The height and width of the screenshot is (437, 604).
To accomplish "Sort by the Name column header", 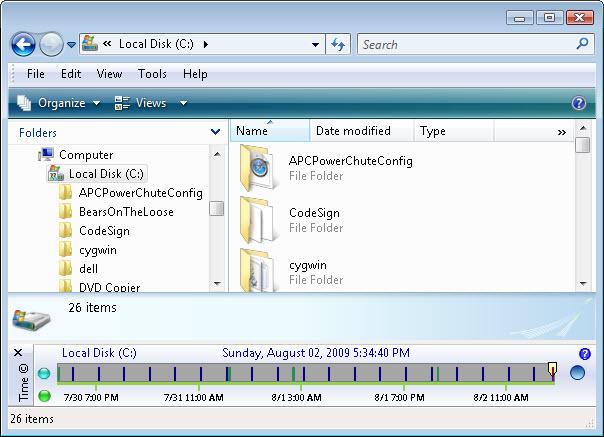I will click(270, 131).
